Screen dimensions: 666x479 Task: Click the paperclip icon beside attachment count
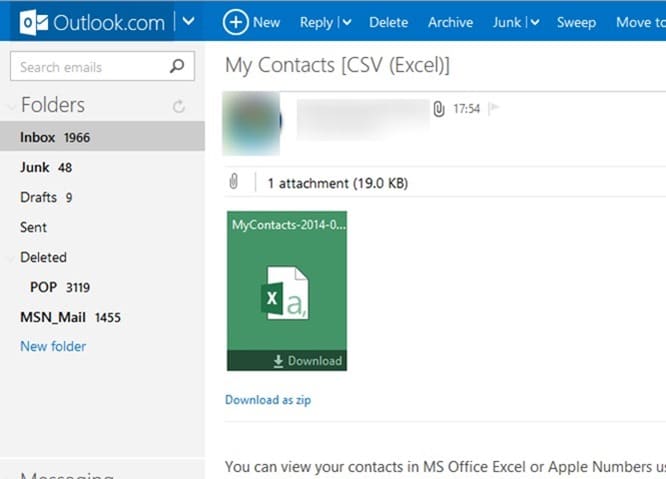(x=233, y=181)
